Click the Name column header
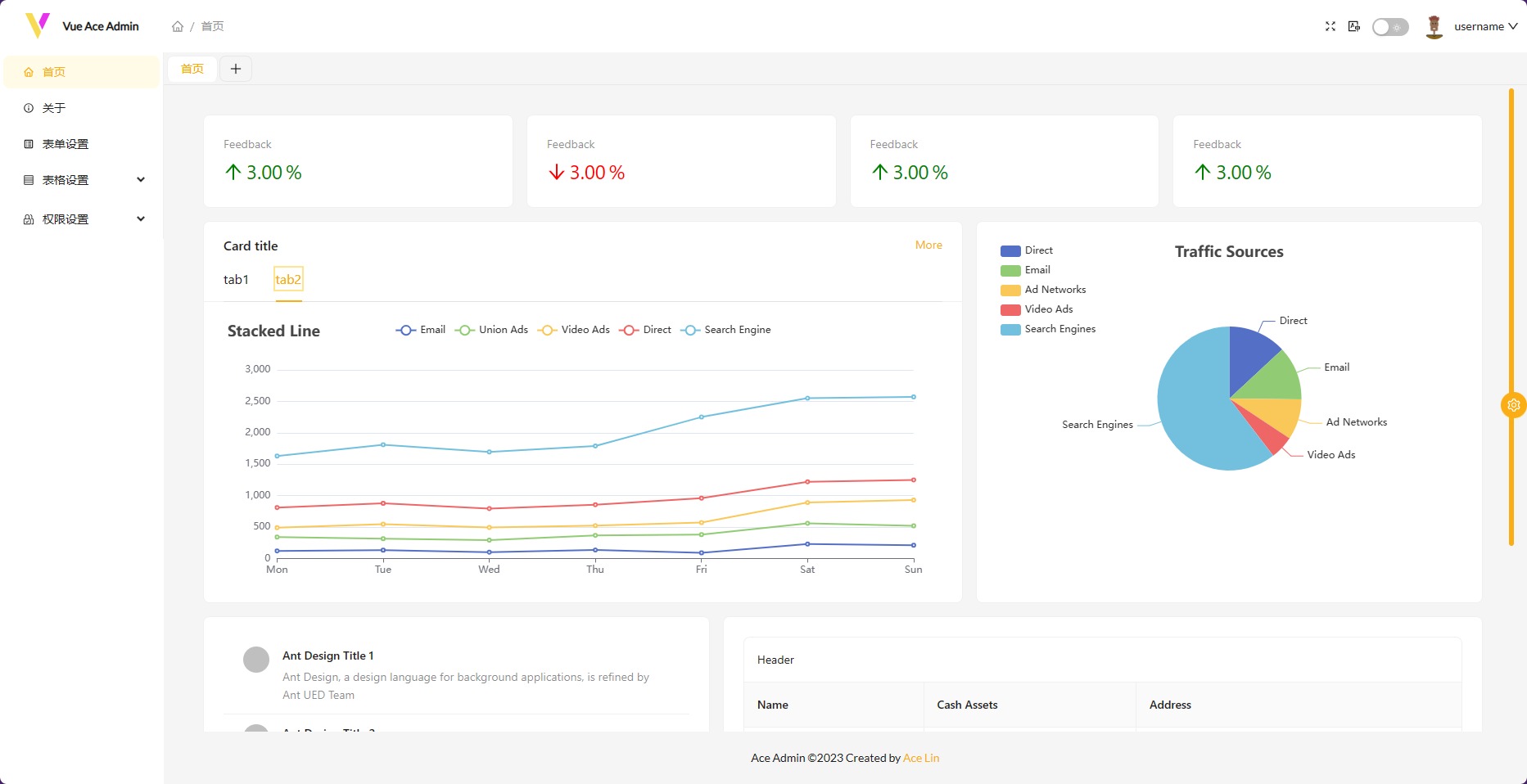Screen dimensions: 1527x784 (x=834, y=705)
